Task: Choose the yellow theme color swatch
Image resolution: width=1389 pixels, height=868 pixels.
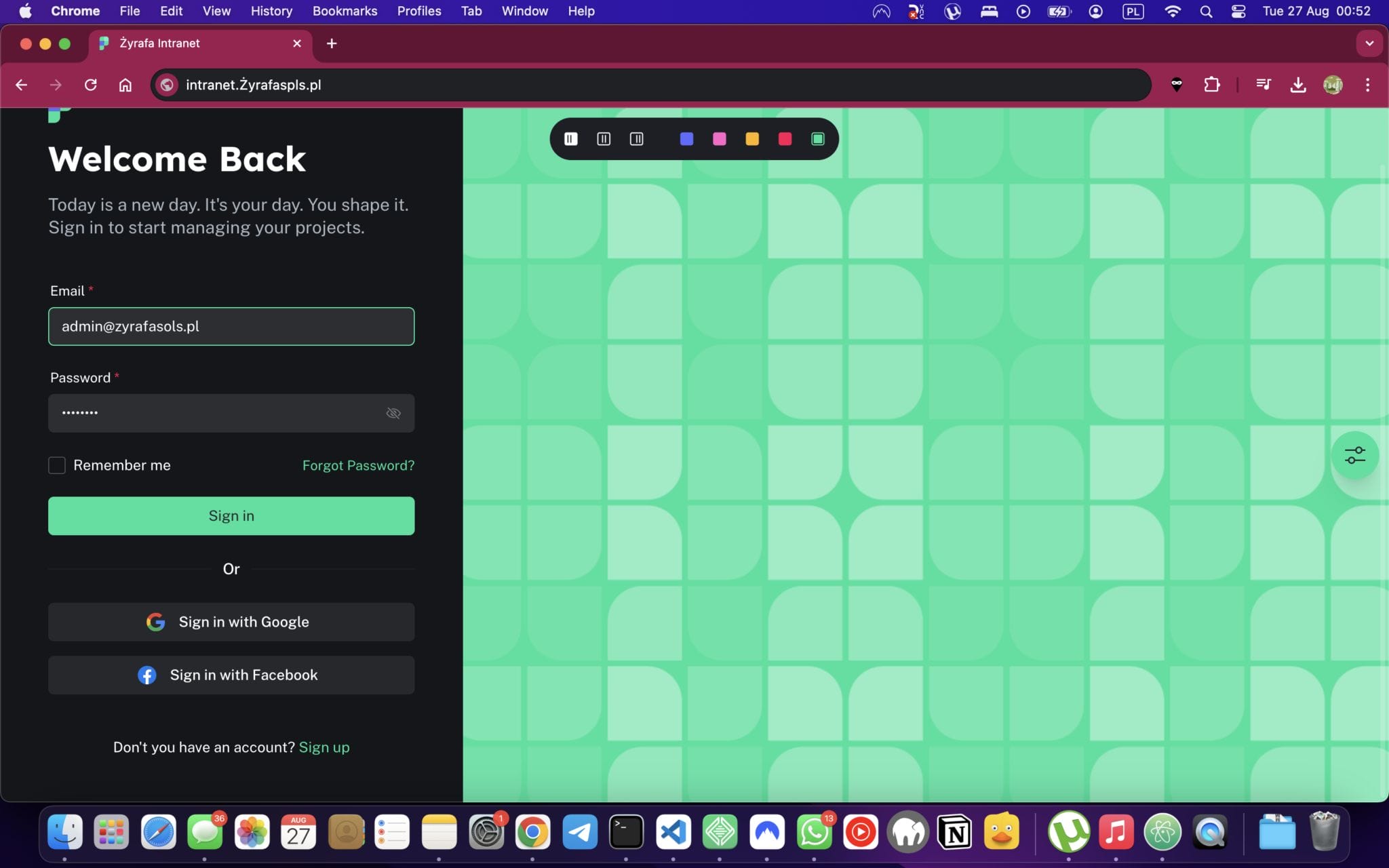Action: (x=752, y=139)
